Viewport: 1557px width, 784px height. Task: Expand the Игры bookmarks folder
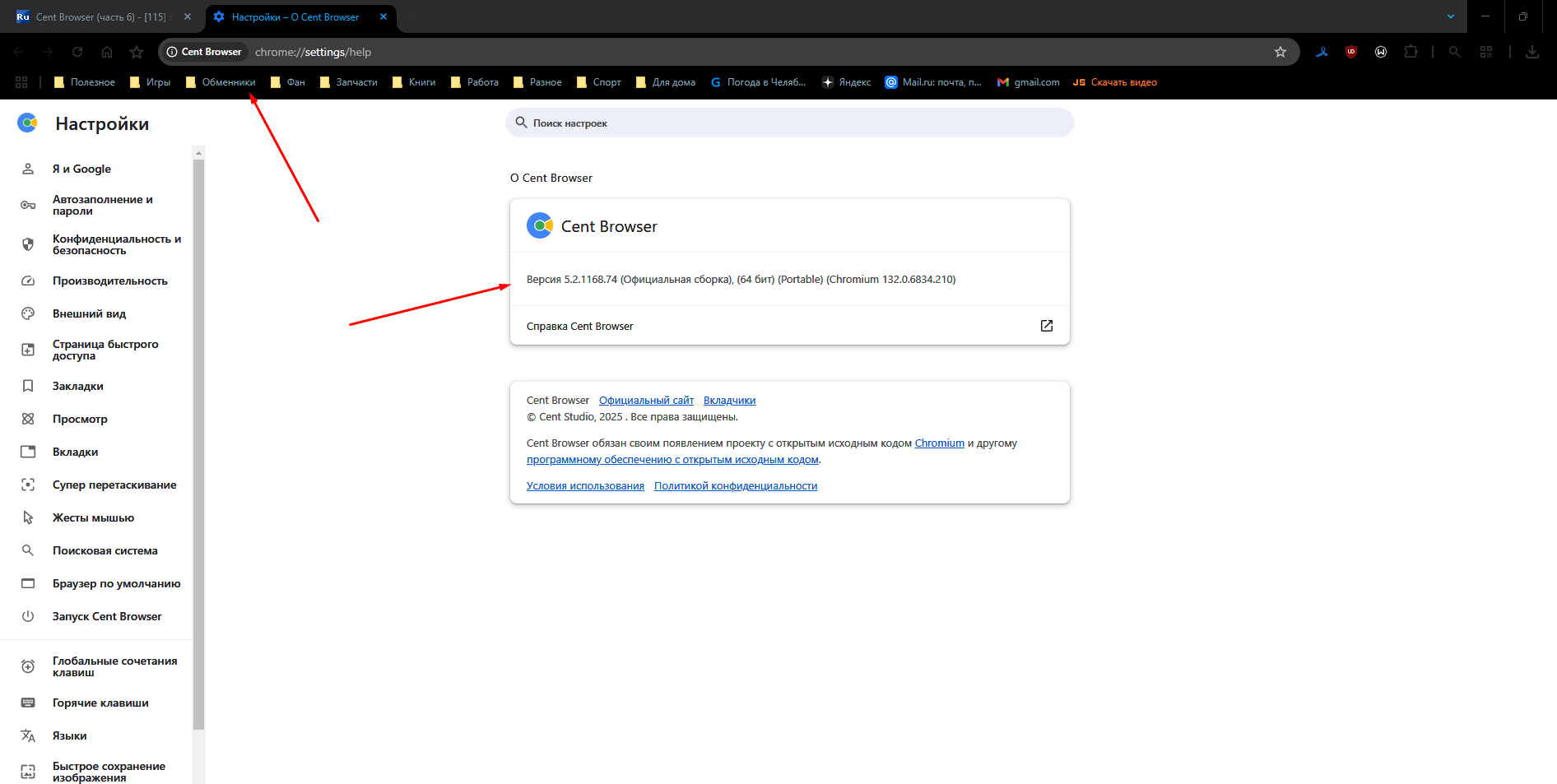pos(150,82)
